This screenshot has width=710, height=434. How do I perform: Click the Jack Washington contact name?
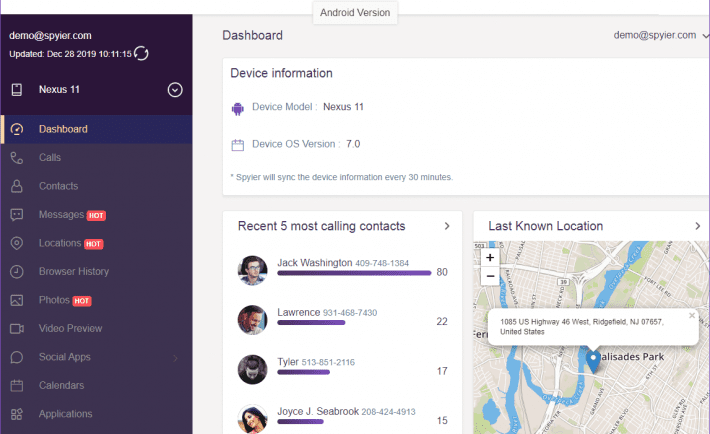pyautogui.click(x=315, y=263)
